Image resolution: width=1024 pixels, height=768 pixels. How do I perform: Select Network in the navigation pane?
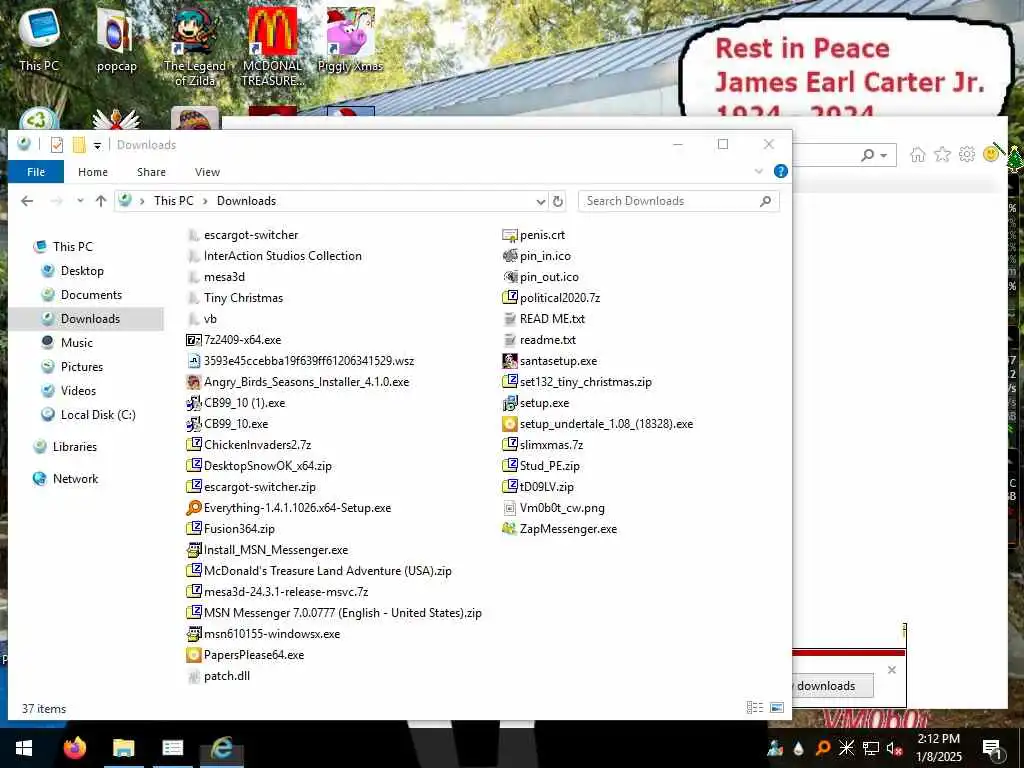tap(75, 479)
